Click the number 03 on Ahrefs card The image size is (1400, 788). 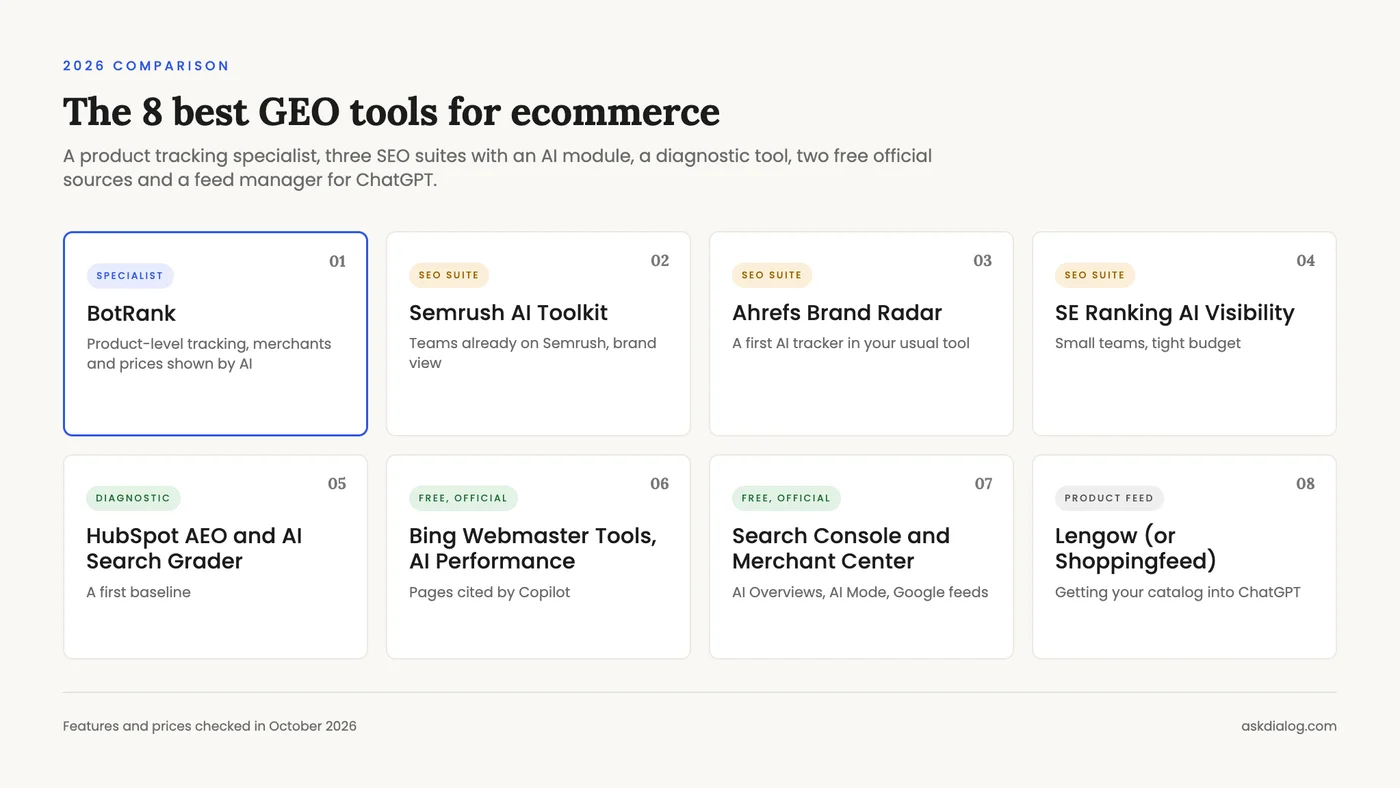[983, 261]
